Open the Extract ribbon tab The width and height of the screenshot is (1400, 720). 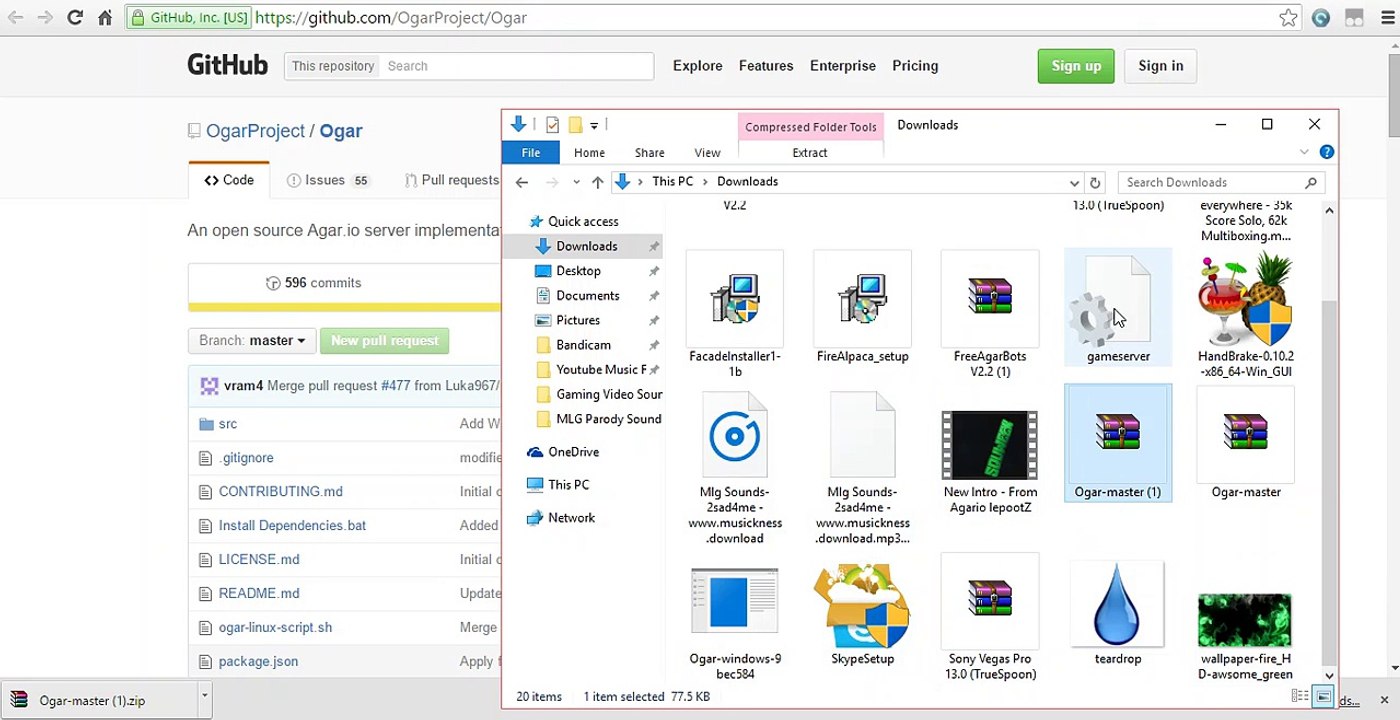pyautogui.click(x=810, y=153)
